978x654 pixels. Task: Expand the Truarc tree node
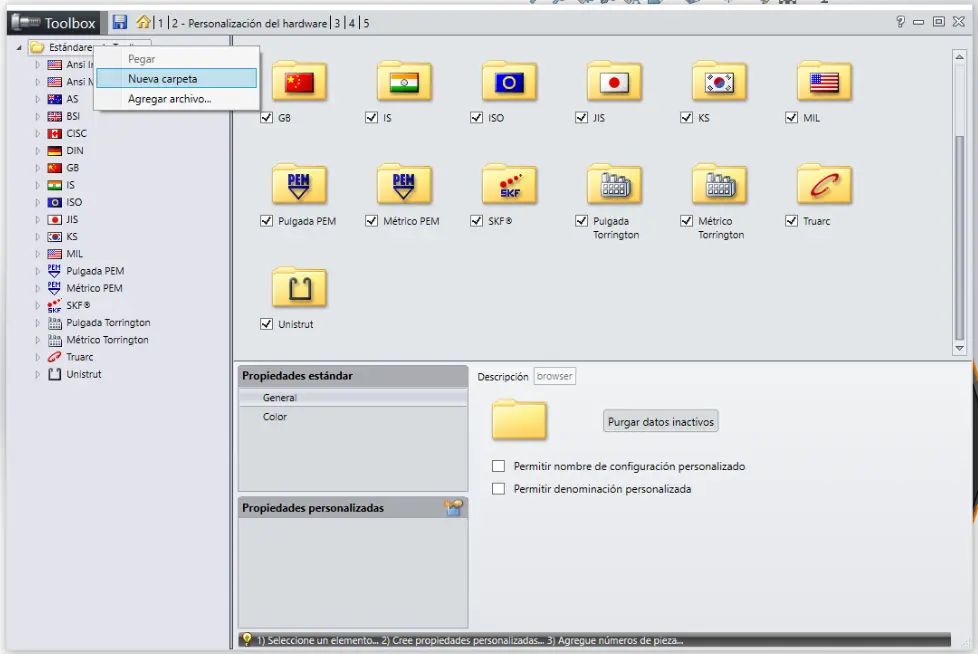point(38,357)
